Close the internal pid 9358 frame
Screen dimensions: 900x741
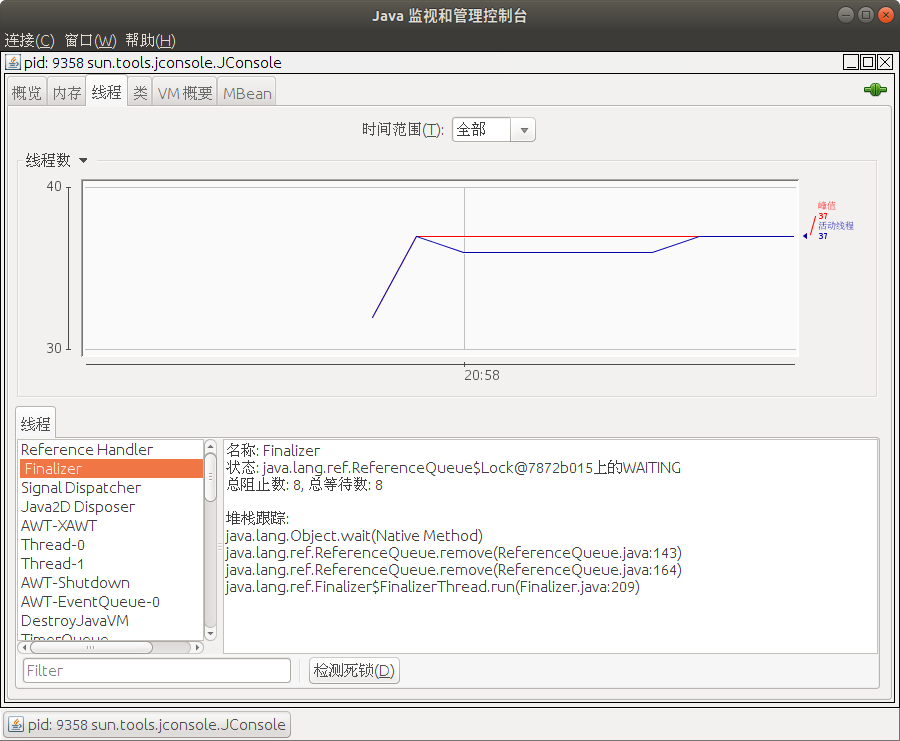click(x=885, y=62)
